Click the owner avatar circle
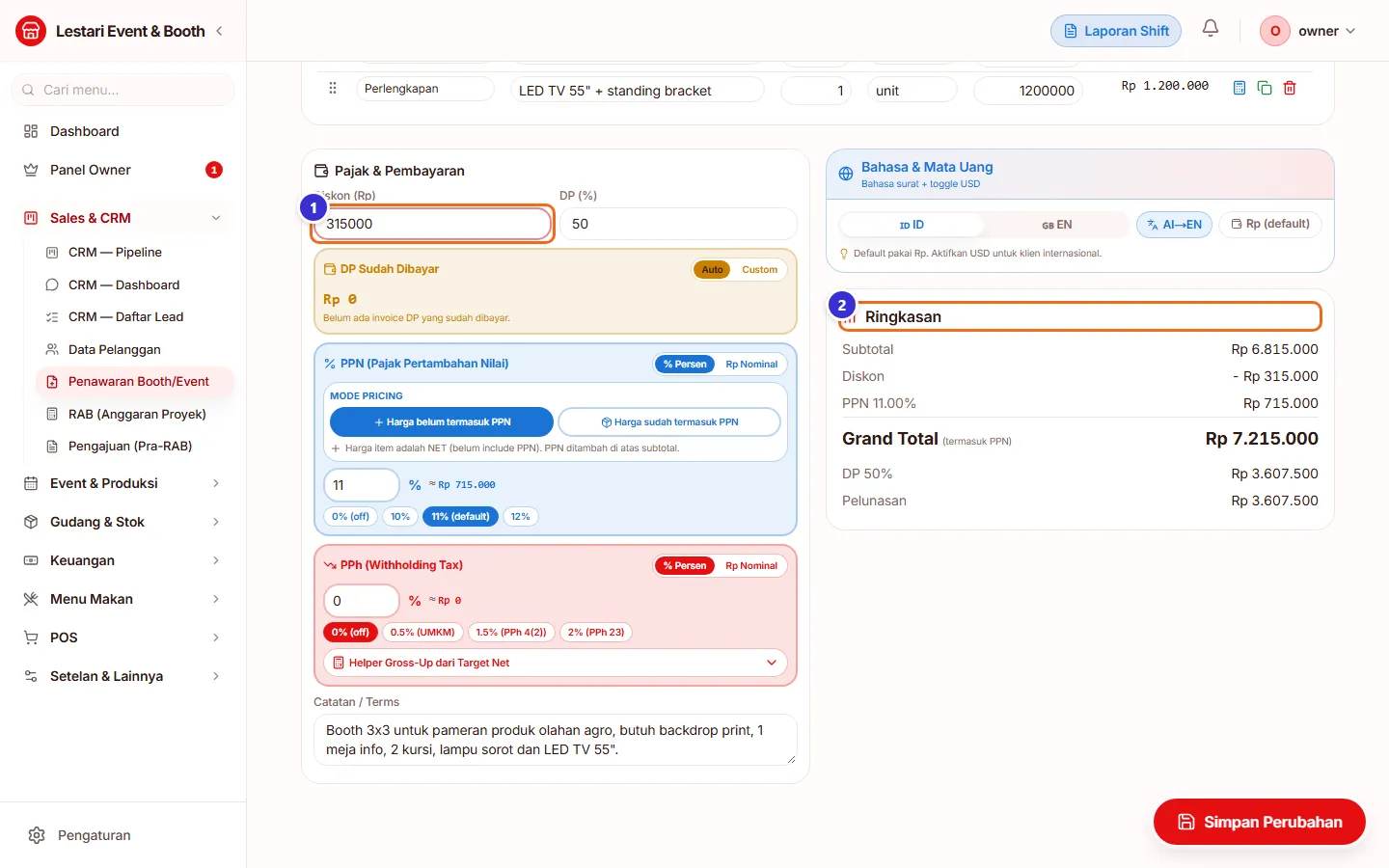 [x=1275, y=31]
